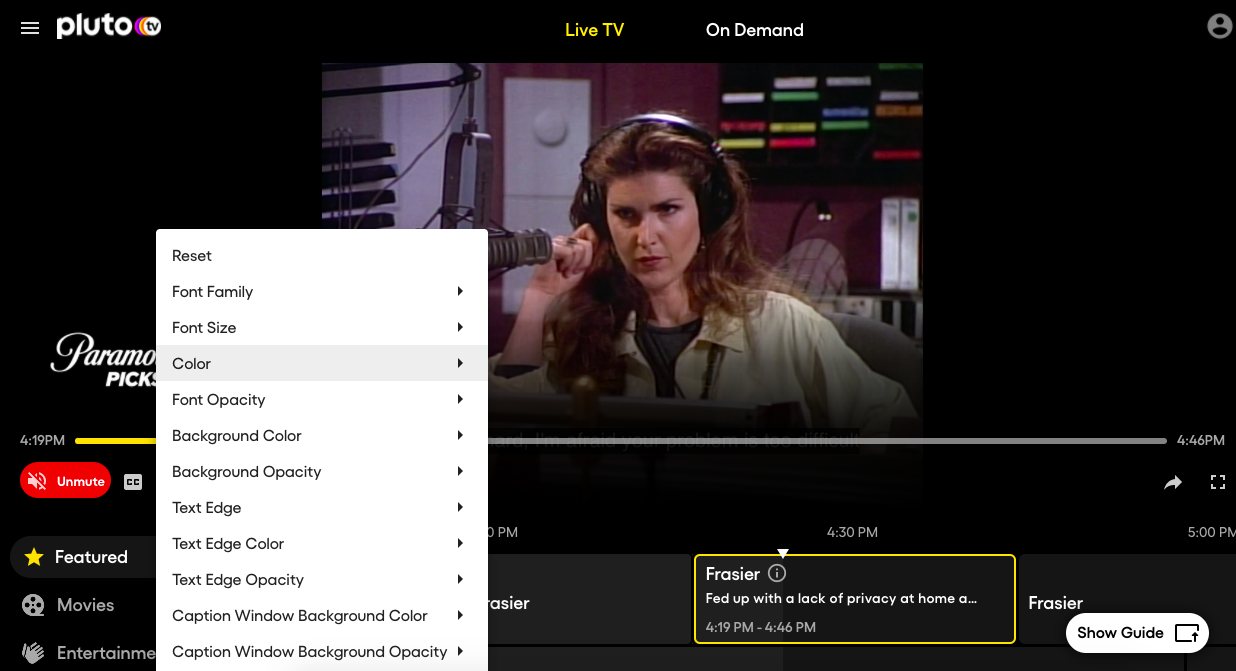Screen dimensions: 1236x671
Task: Toggle closed captions with the CC icon
Action: tap(133, 482)
